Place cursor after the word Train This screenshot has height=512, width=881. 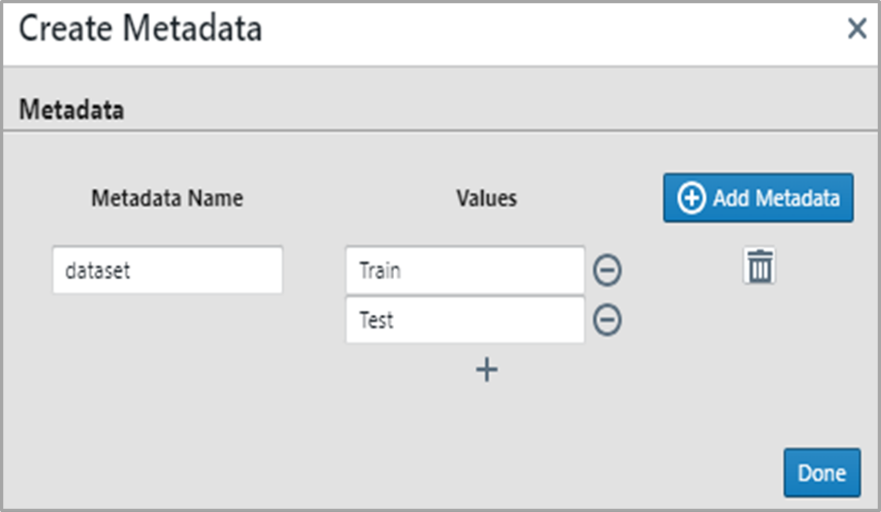(x=404, y=270)
